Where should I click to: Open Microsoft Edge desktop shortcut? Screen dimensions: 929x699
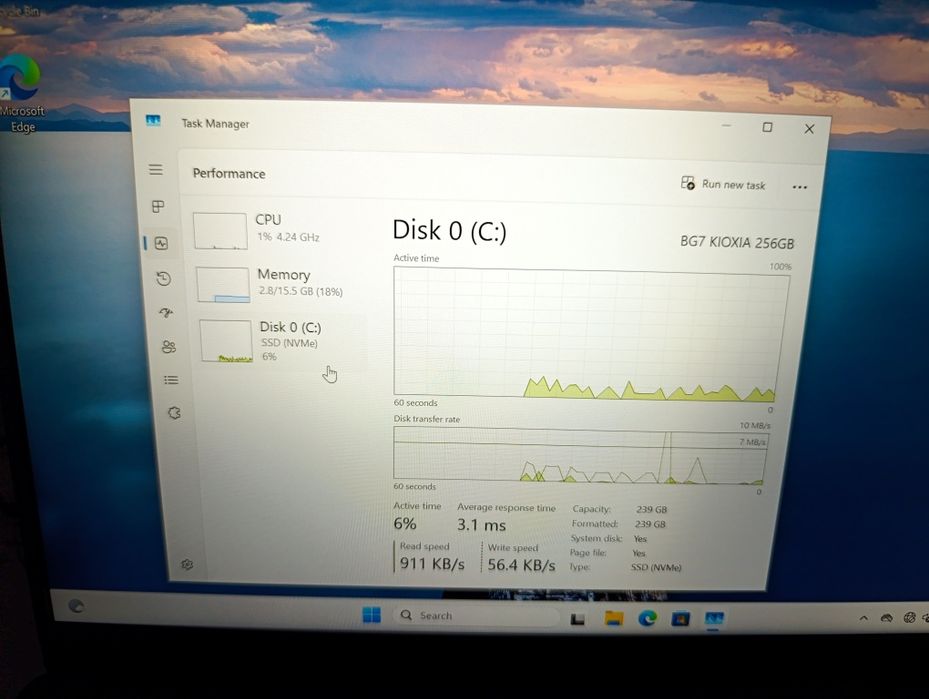point(21,93)
